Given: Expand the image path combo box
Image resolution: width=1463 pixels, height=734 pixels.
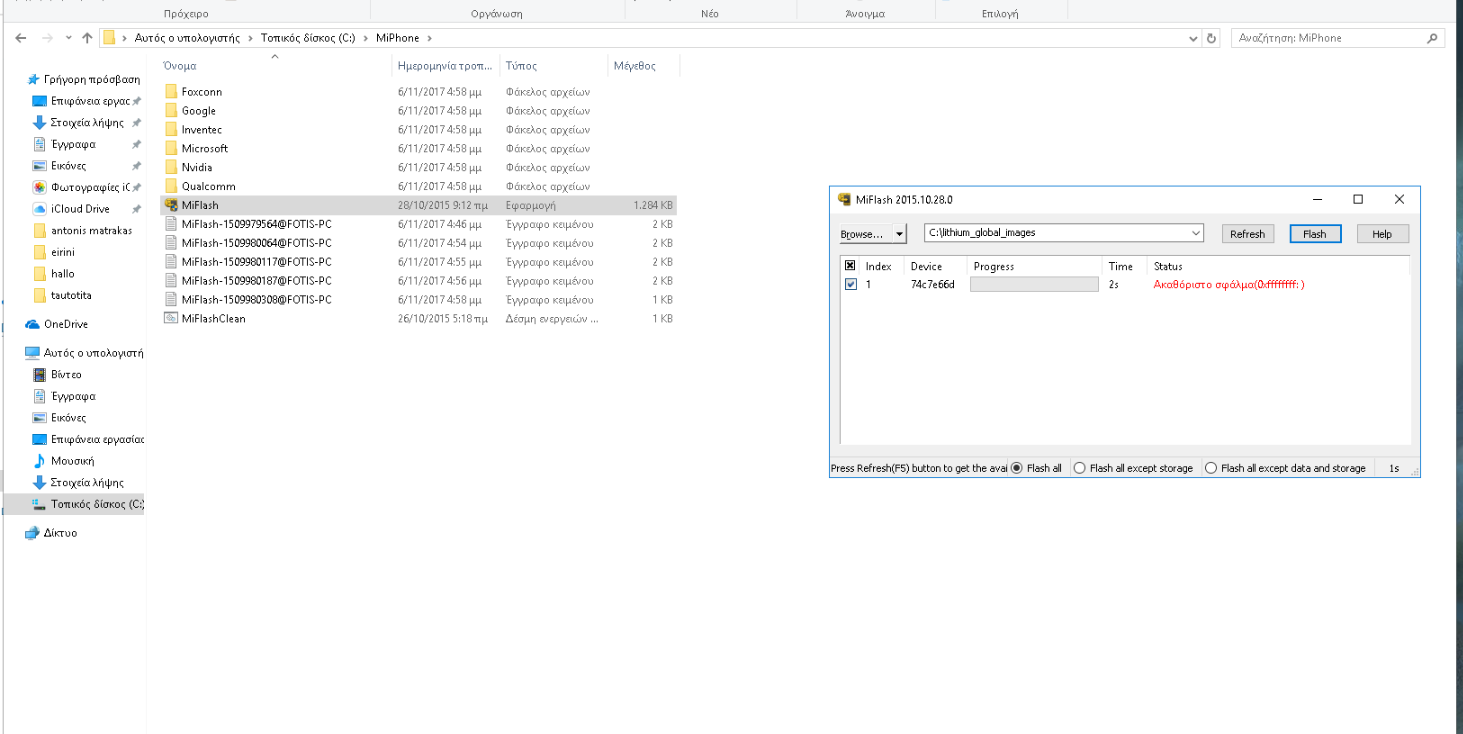Looking at the screenshot, I should 1196,233.
